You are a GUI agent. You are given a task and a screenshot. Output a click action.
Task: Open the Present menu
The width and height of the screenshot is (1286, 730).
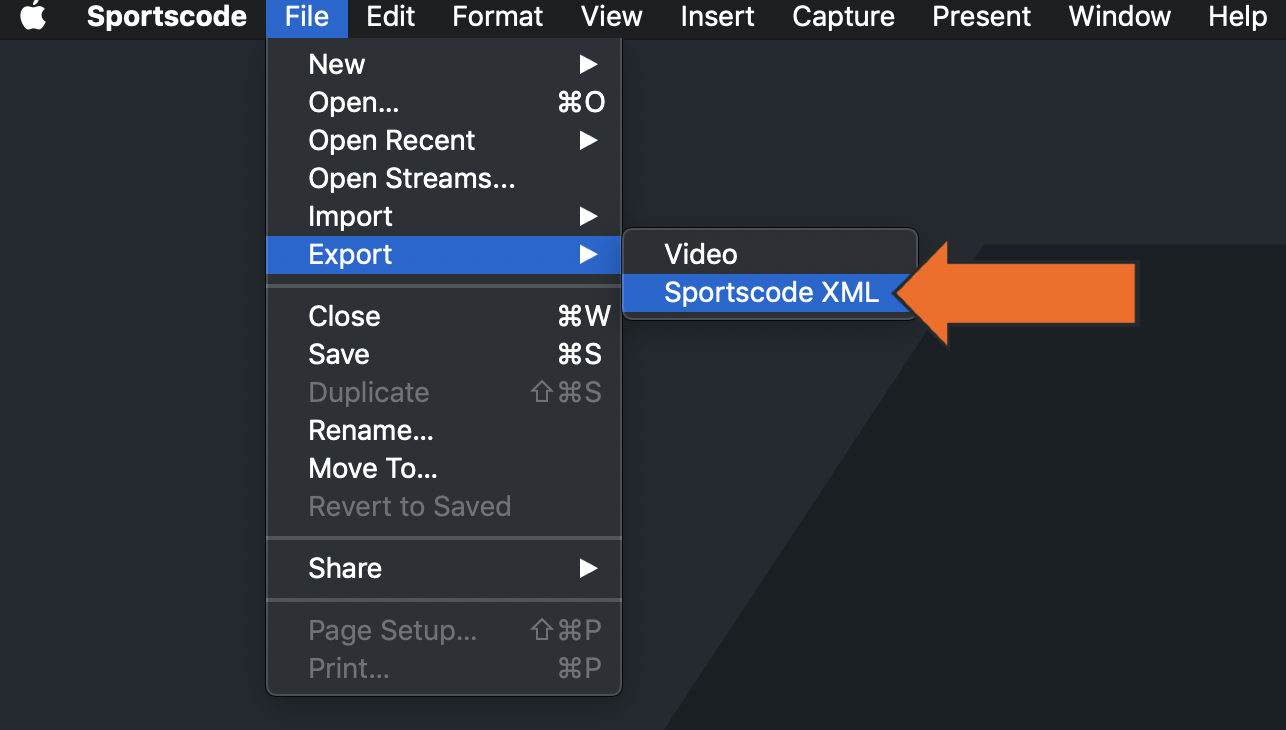(x=980, y=16)
